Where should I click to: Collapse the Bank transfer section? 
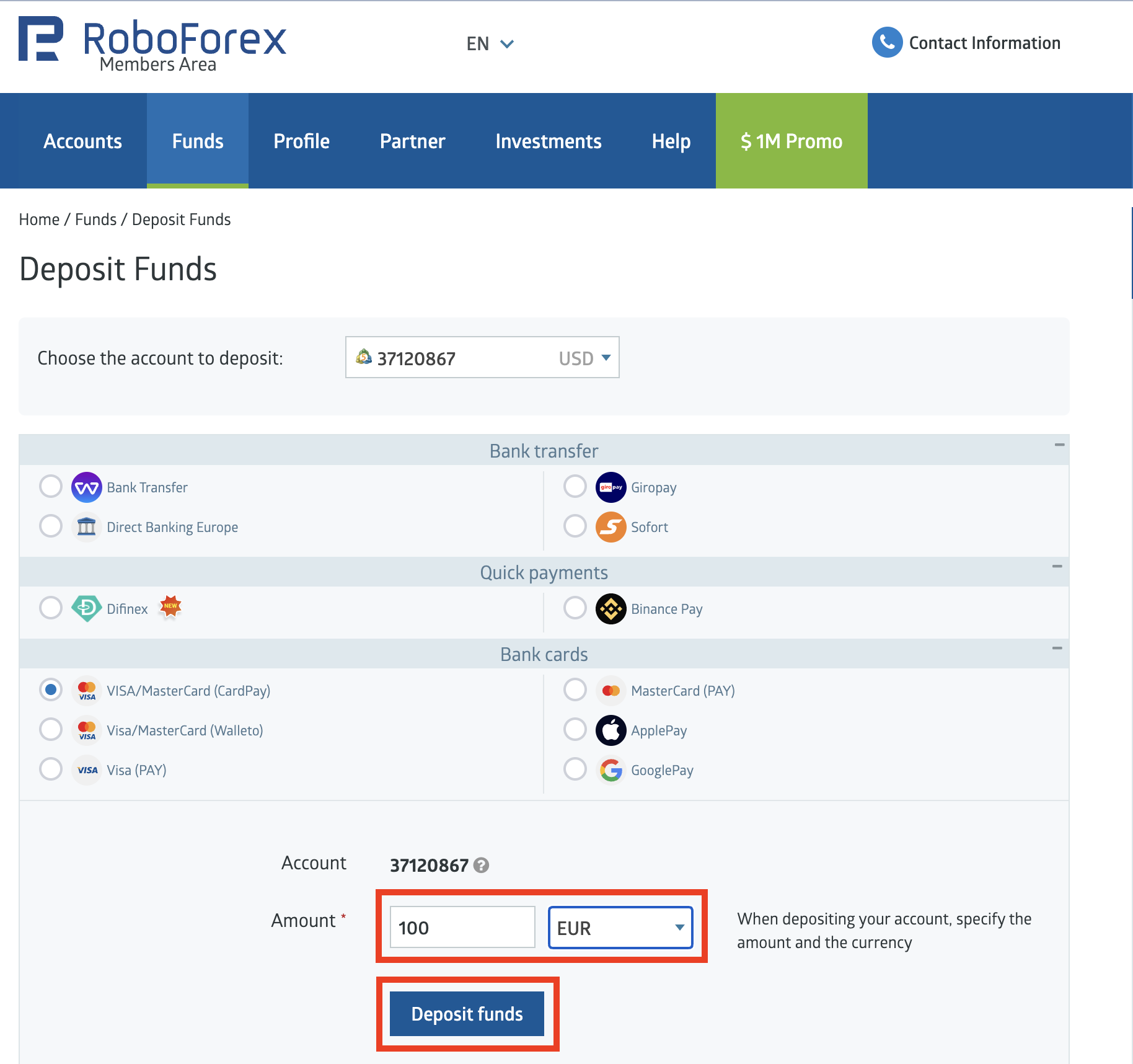[x=1059, y=445]
